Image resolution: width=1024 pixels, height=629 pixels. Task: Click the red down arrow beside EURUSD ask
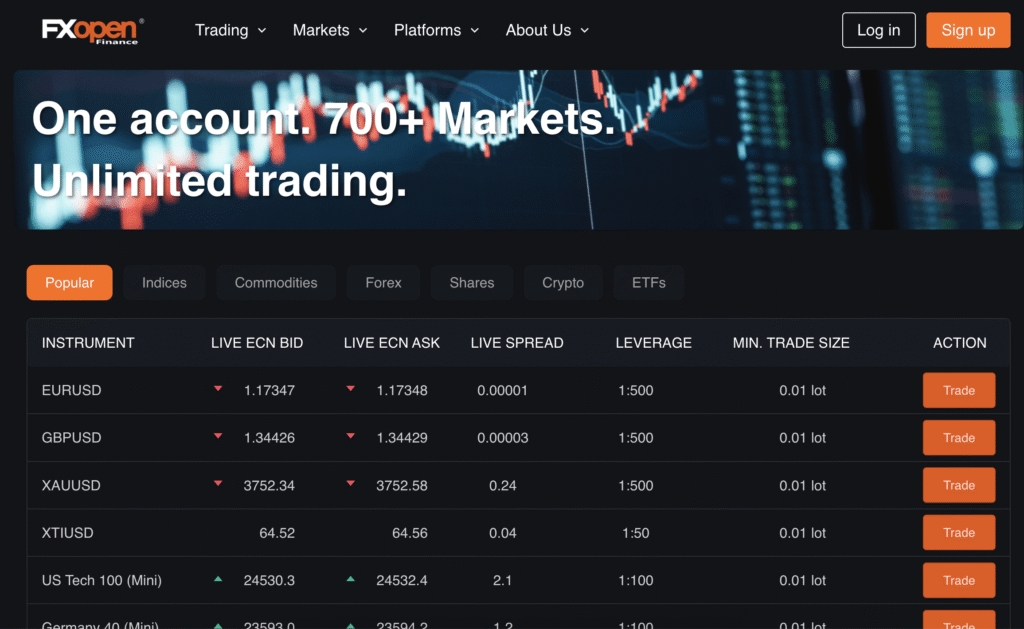[350, 389]
